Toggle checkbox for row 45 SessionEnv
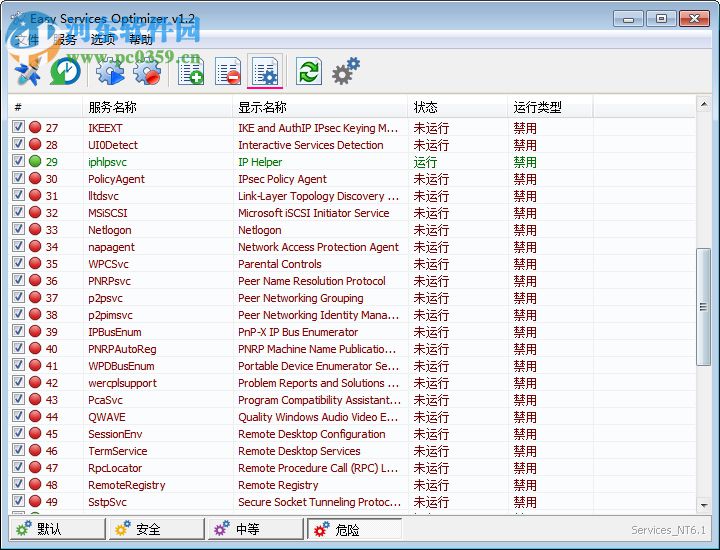The height and width of the screenshot is (550, 720). pyautogui.click(x=18, y=432)
